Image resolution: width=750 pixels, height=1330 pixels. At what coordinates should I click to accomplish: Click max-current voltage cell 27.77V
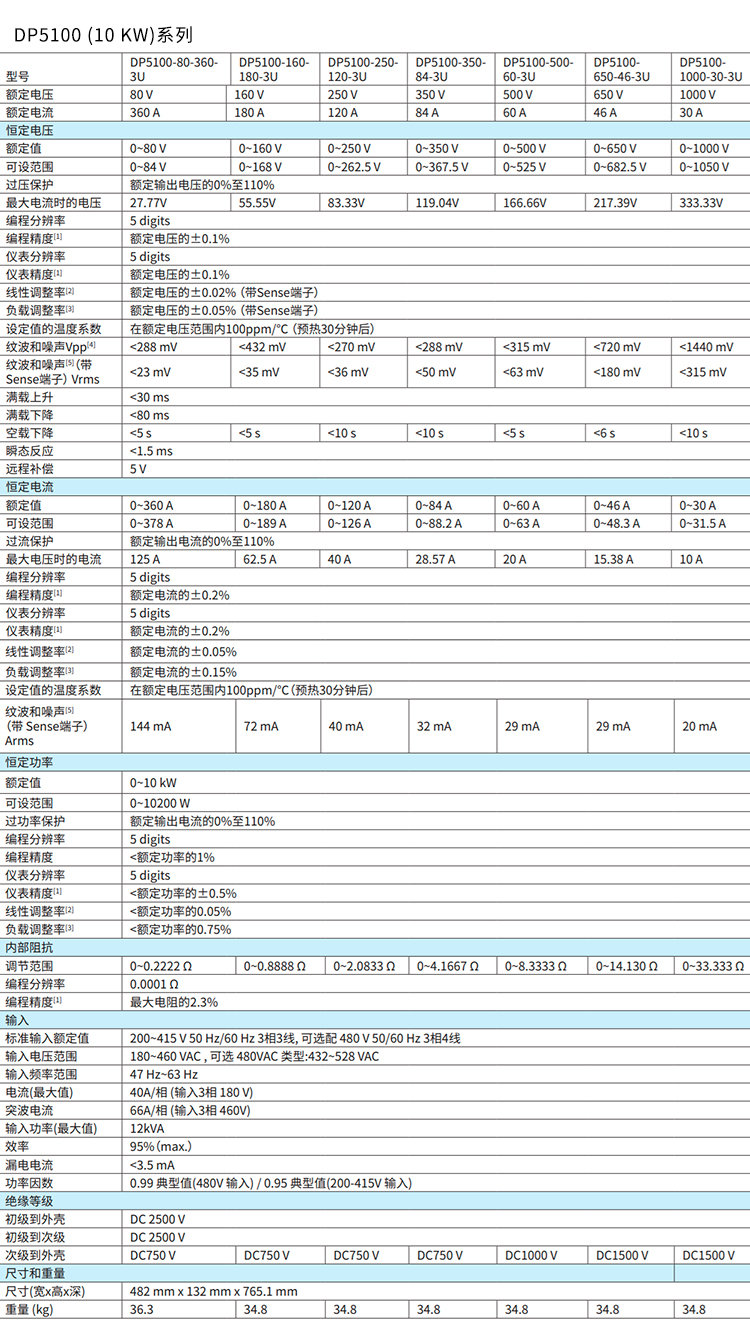[x=148, y=203]
